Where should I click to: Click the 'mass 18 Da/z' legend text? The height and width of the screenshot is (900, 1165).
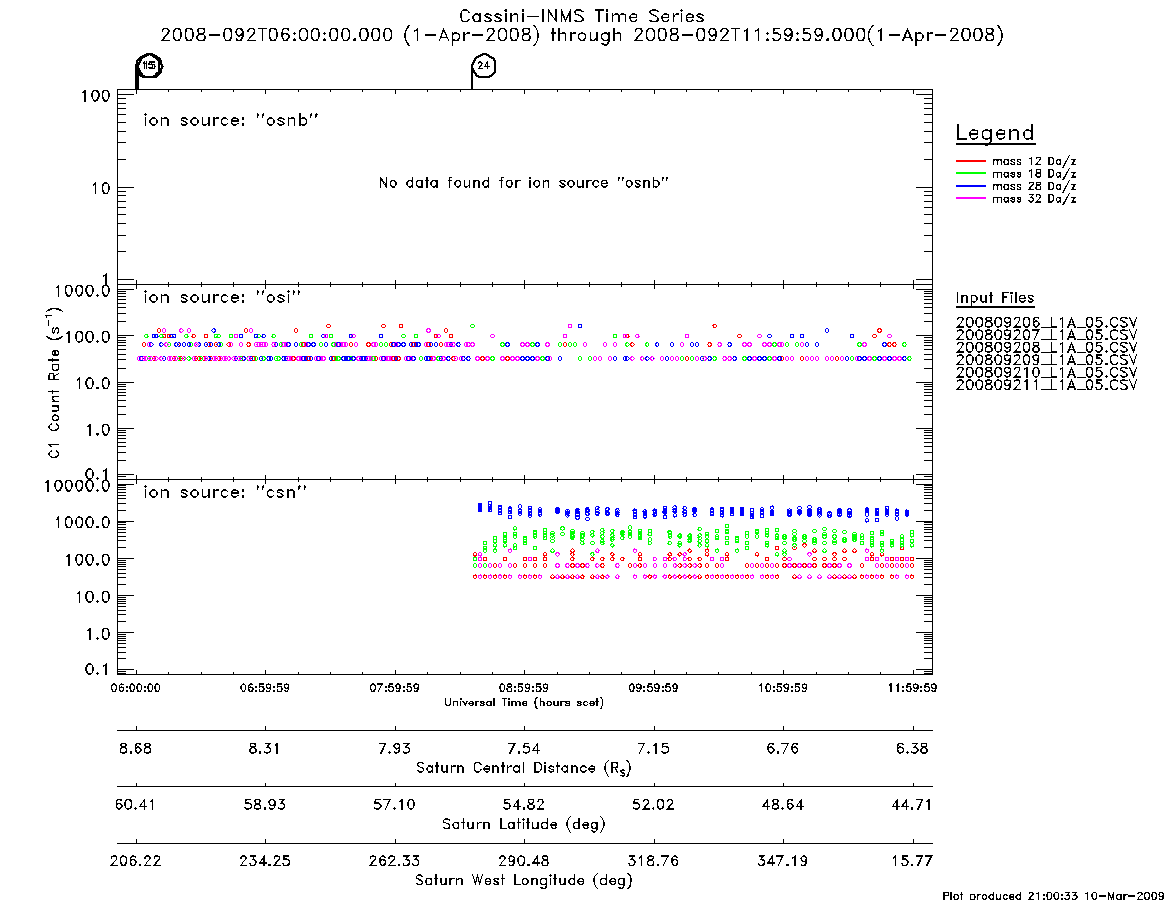click(x=1034, y=174)
